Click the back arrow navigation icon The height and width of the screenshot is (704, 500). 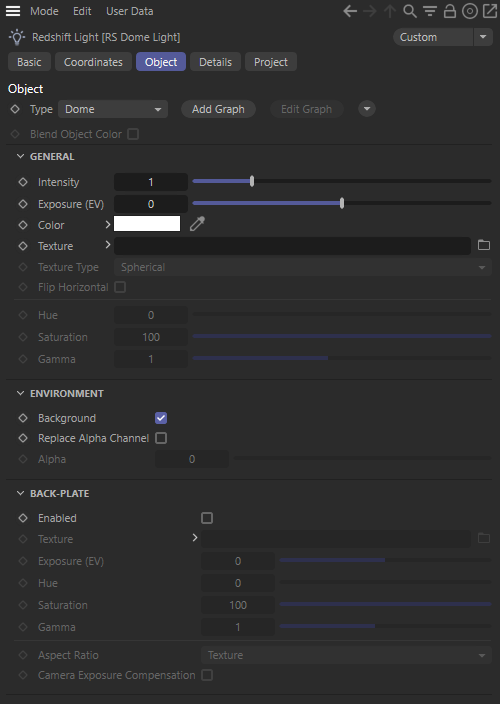point(350,11)
